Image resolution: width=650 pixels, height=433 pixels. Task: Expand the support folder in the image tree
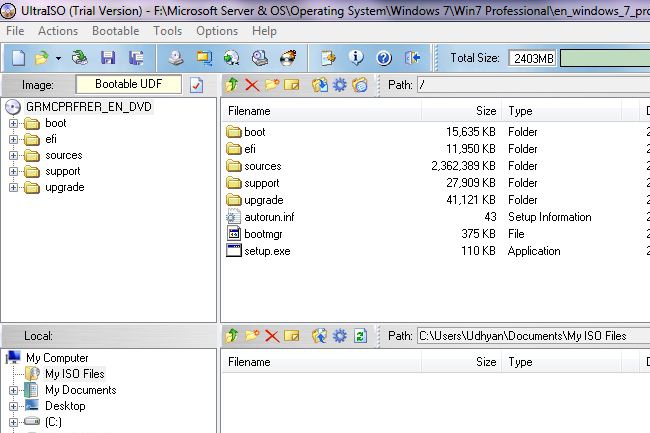(13, 172)
